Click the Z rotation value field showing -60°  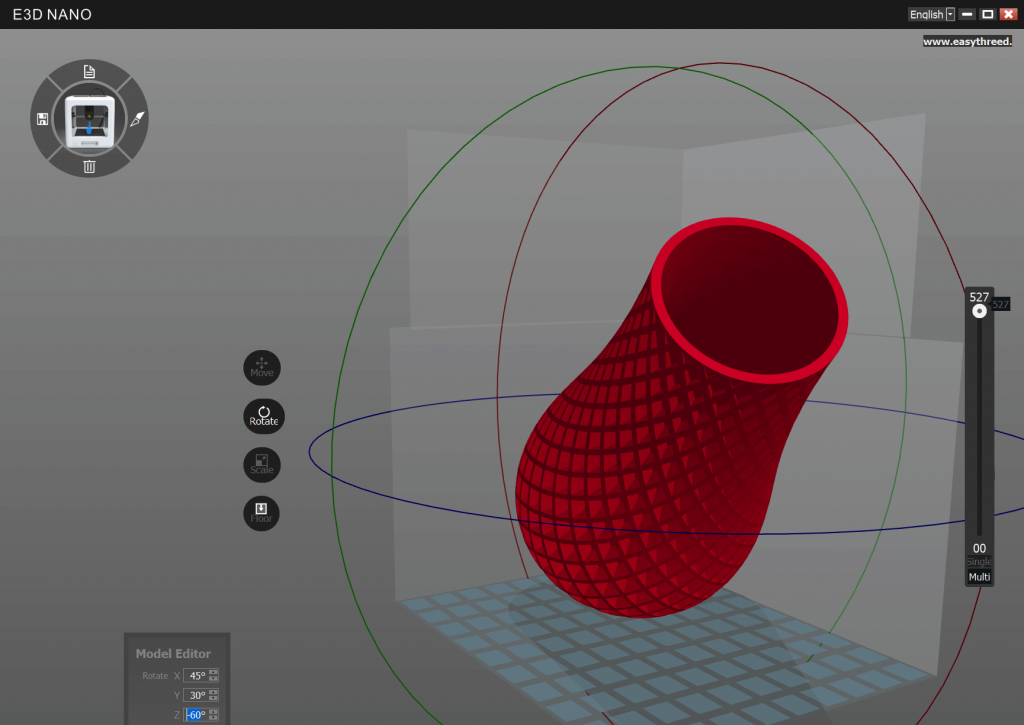[x=196, y=714]
